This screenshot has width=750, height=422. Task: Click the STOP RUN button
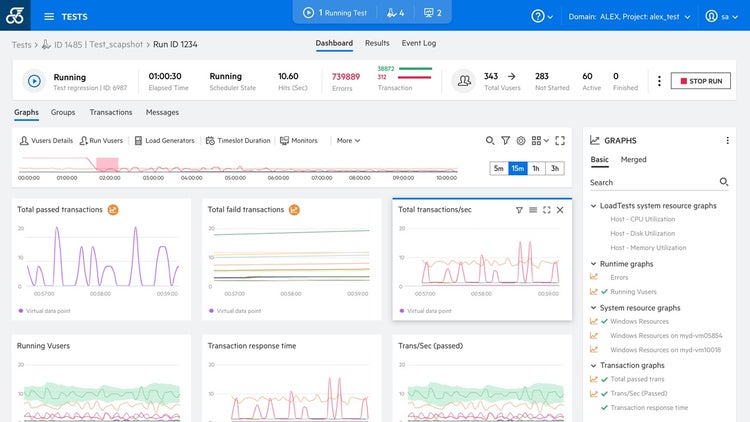tap(701, 81)
